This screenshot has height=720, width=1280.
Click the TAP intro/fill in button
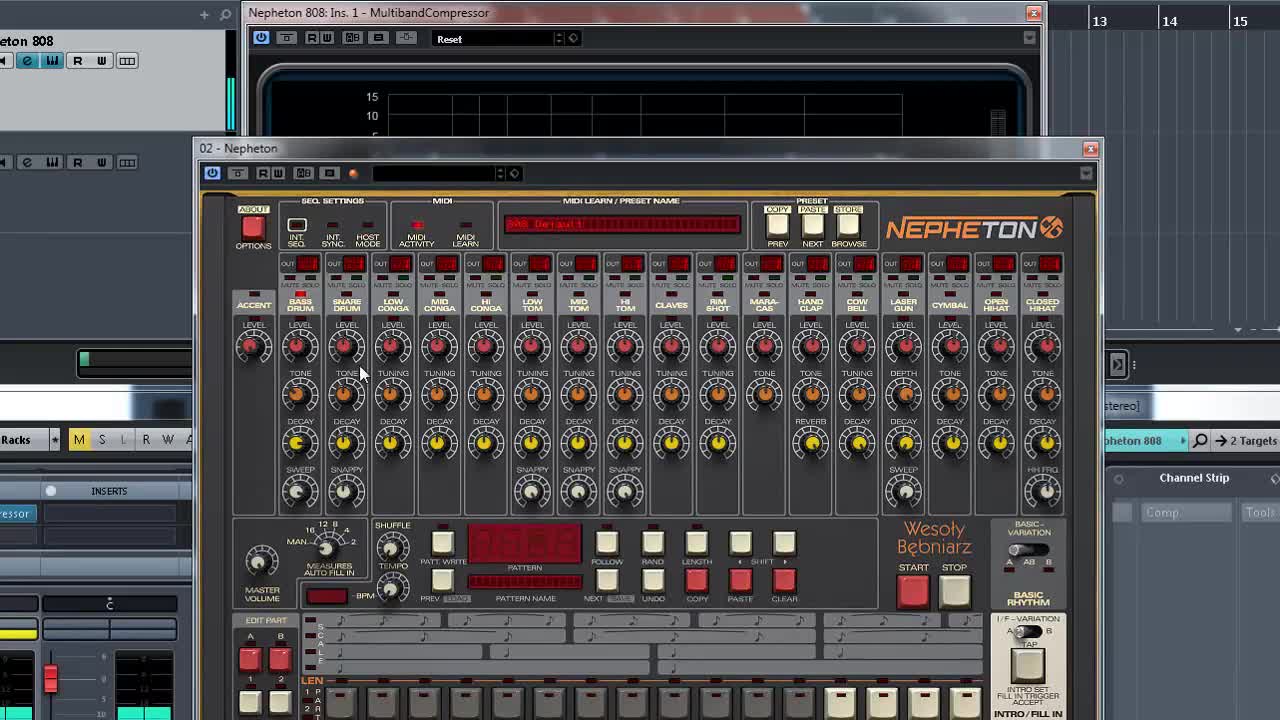click(1027, 665)
